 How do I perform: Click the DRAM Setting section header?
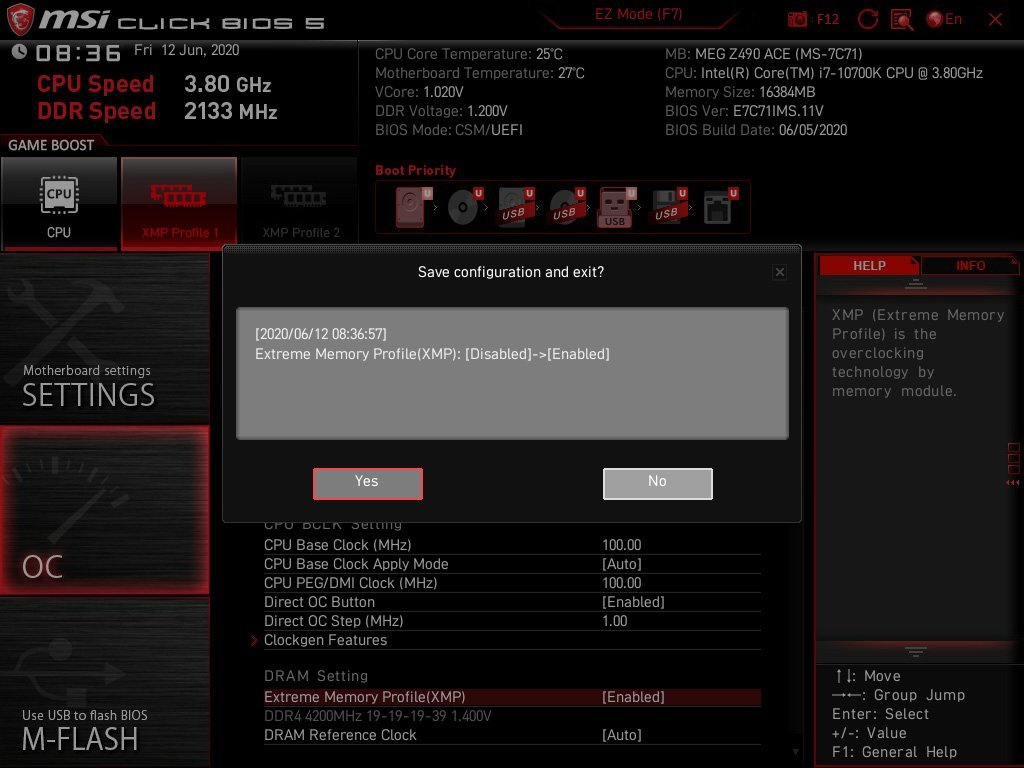[316, 676]
